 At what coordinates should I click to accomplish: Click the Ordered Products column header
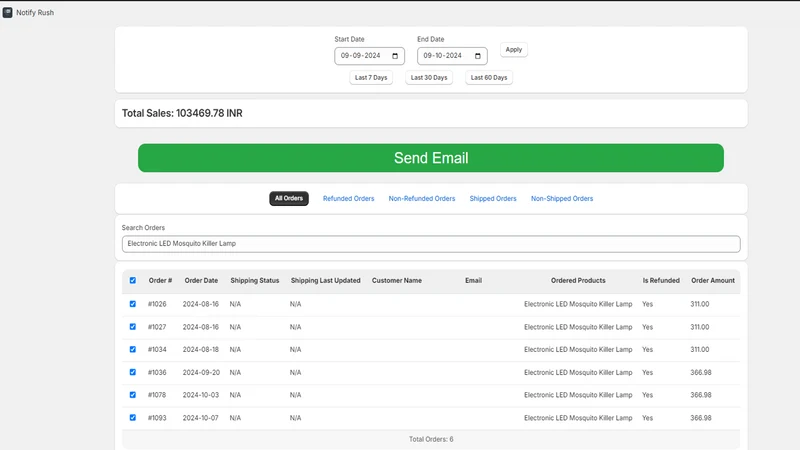(x=578, y=281)
